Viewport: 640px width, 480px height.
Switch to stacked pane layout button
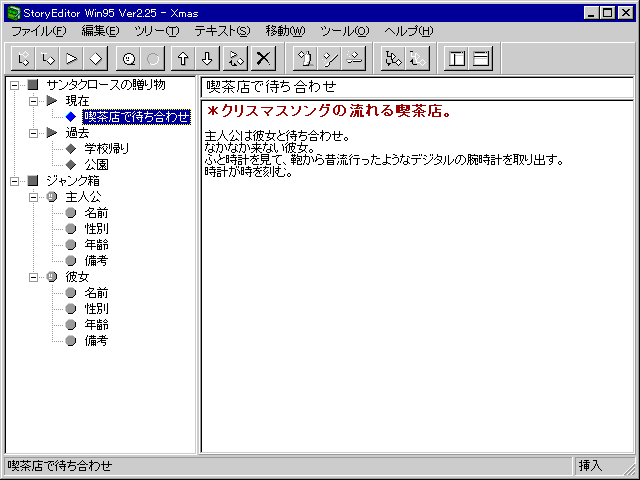480,59
